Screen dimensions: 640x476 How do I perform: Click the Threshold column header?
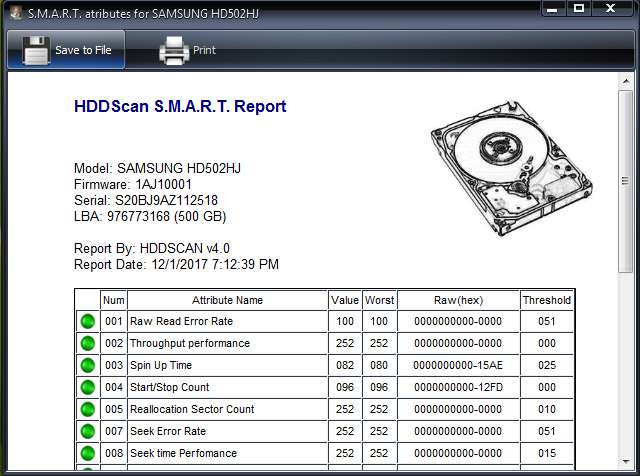tap(546, 300)
